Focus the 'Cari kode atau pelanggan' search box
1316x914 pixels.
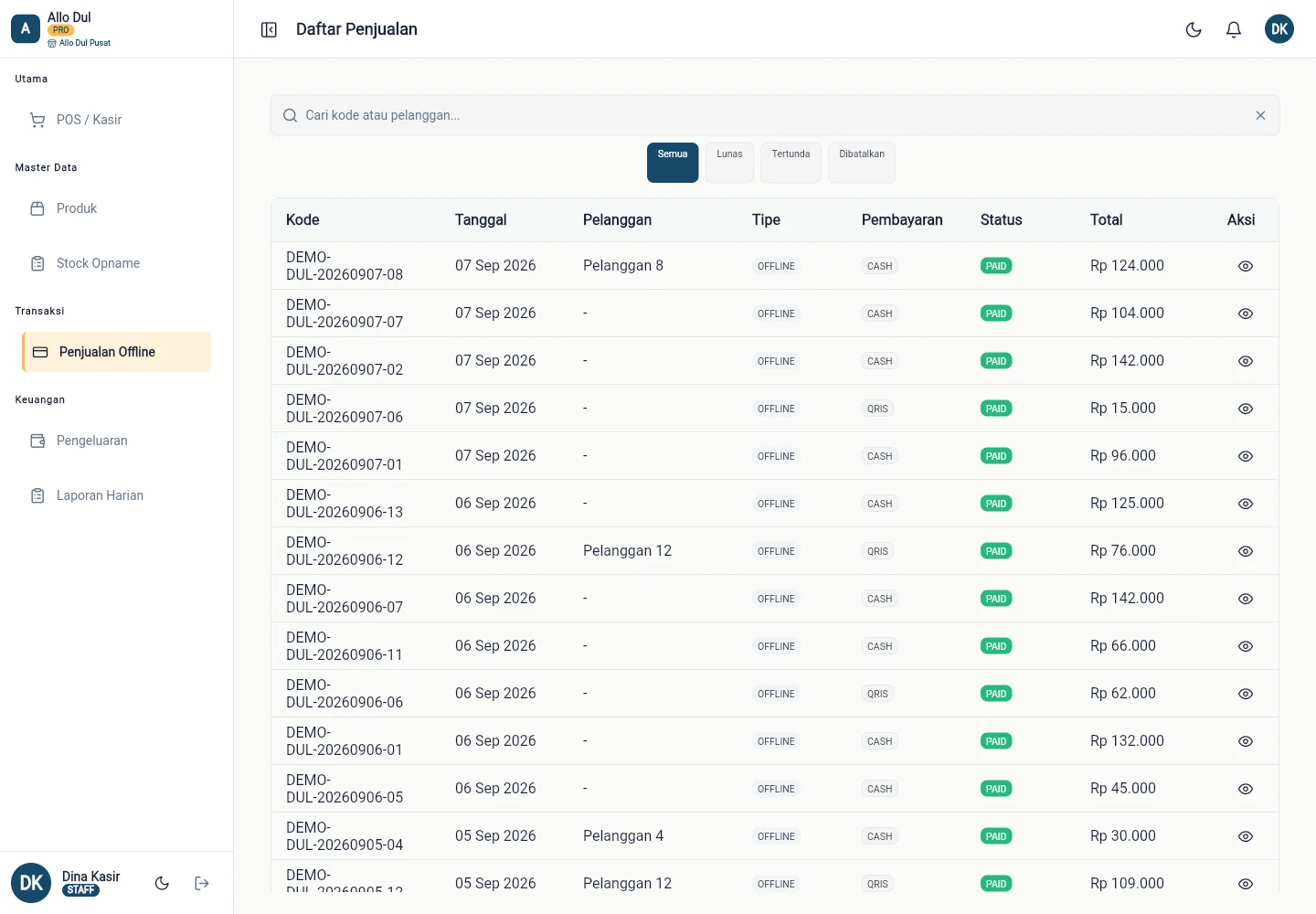click(775, 115)
